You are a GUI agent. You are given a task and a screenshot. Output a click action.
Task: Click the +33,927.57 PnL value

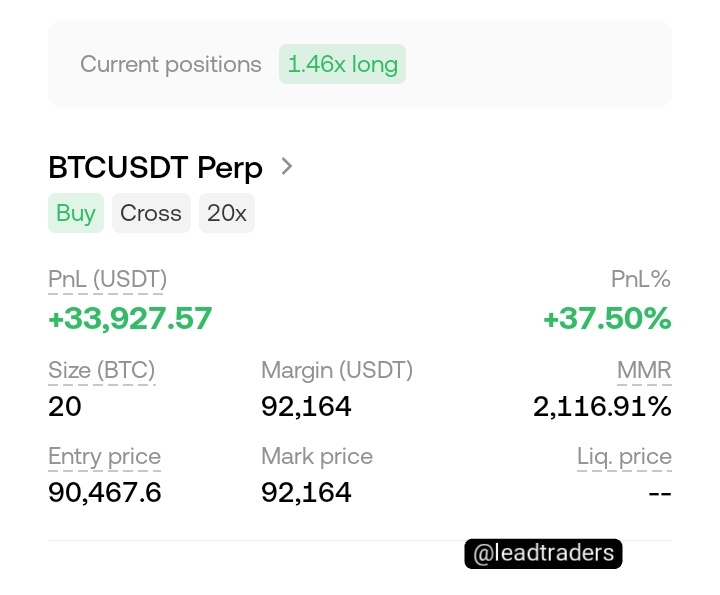point(130,318)
